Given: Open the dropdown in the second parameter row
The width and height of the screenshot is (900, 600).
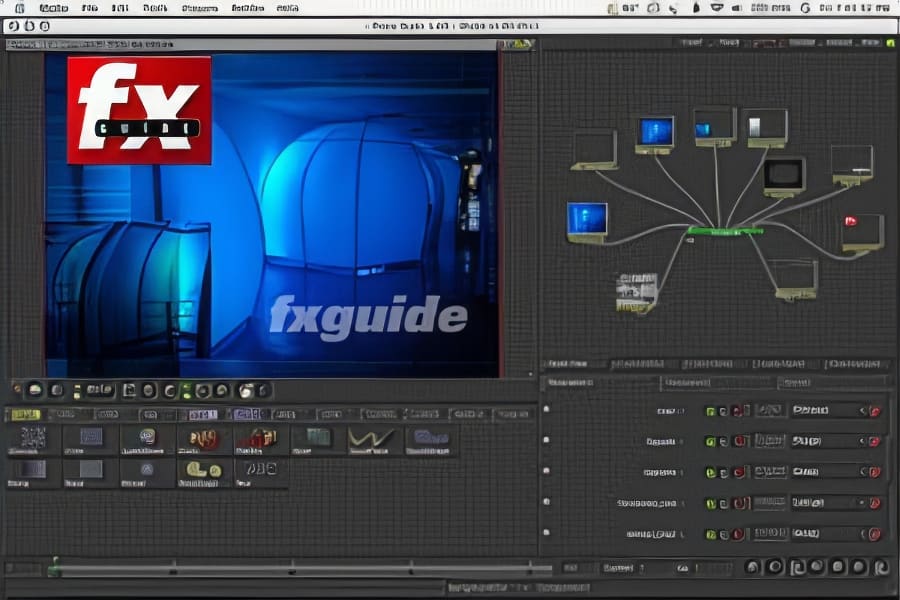Looking at the screenshot, I should 829,442.
